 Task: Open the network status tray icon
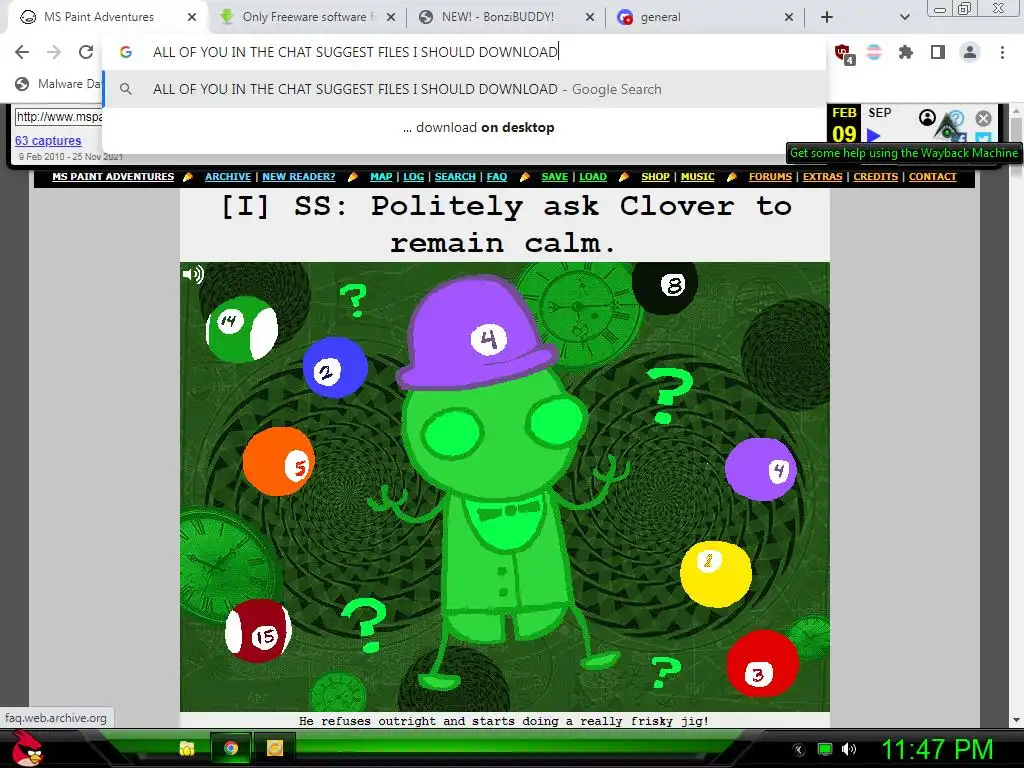(x=825, y=749)
